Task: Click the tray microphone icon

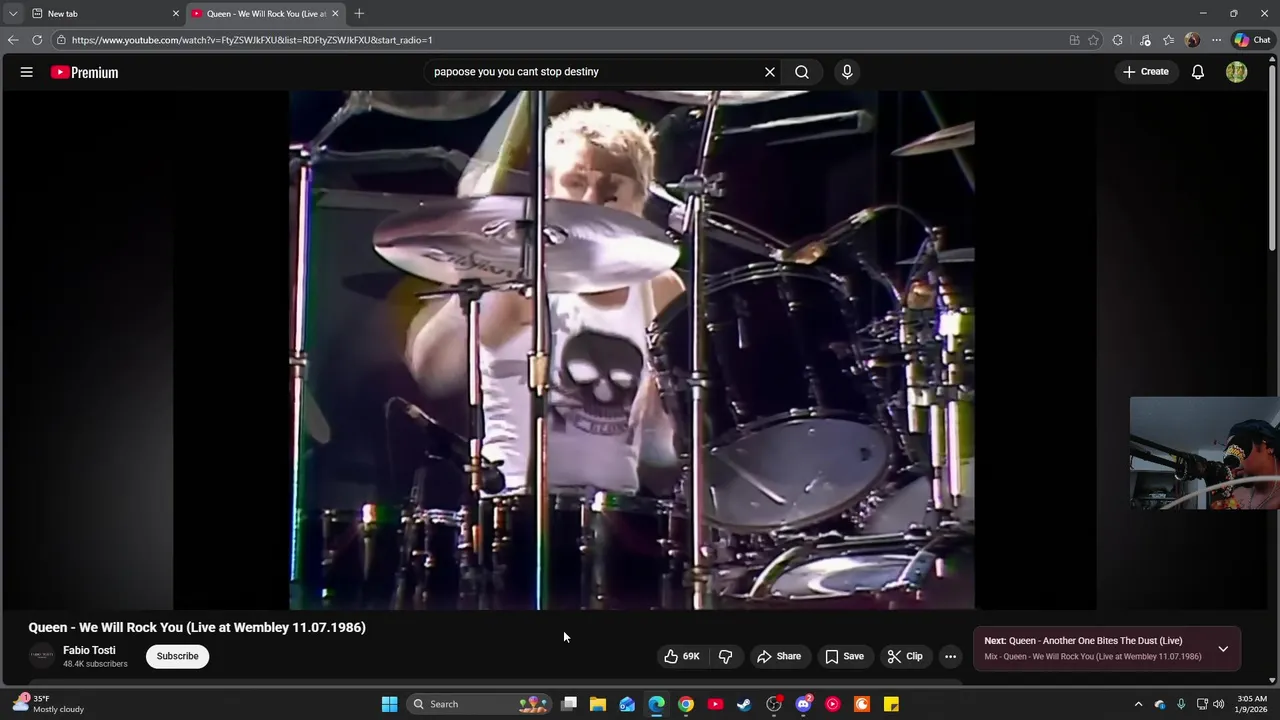Action: [1181, 704]
